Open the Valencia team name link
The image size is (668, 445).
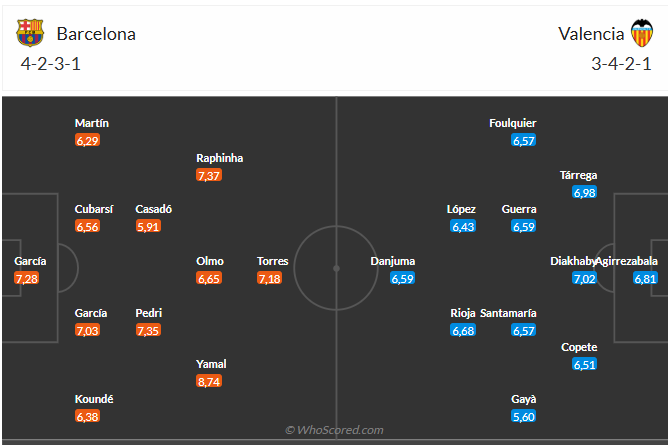(591, 34)
